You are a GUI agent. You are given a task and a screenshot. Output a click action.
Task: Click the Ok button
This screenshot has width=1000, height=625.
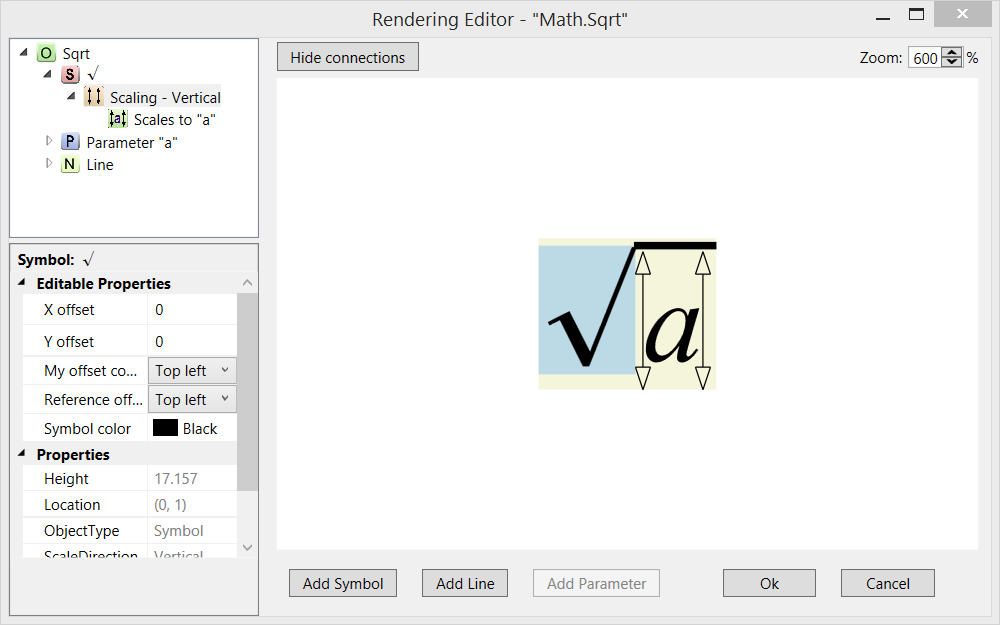769,583
